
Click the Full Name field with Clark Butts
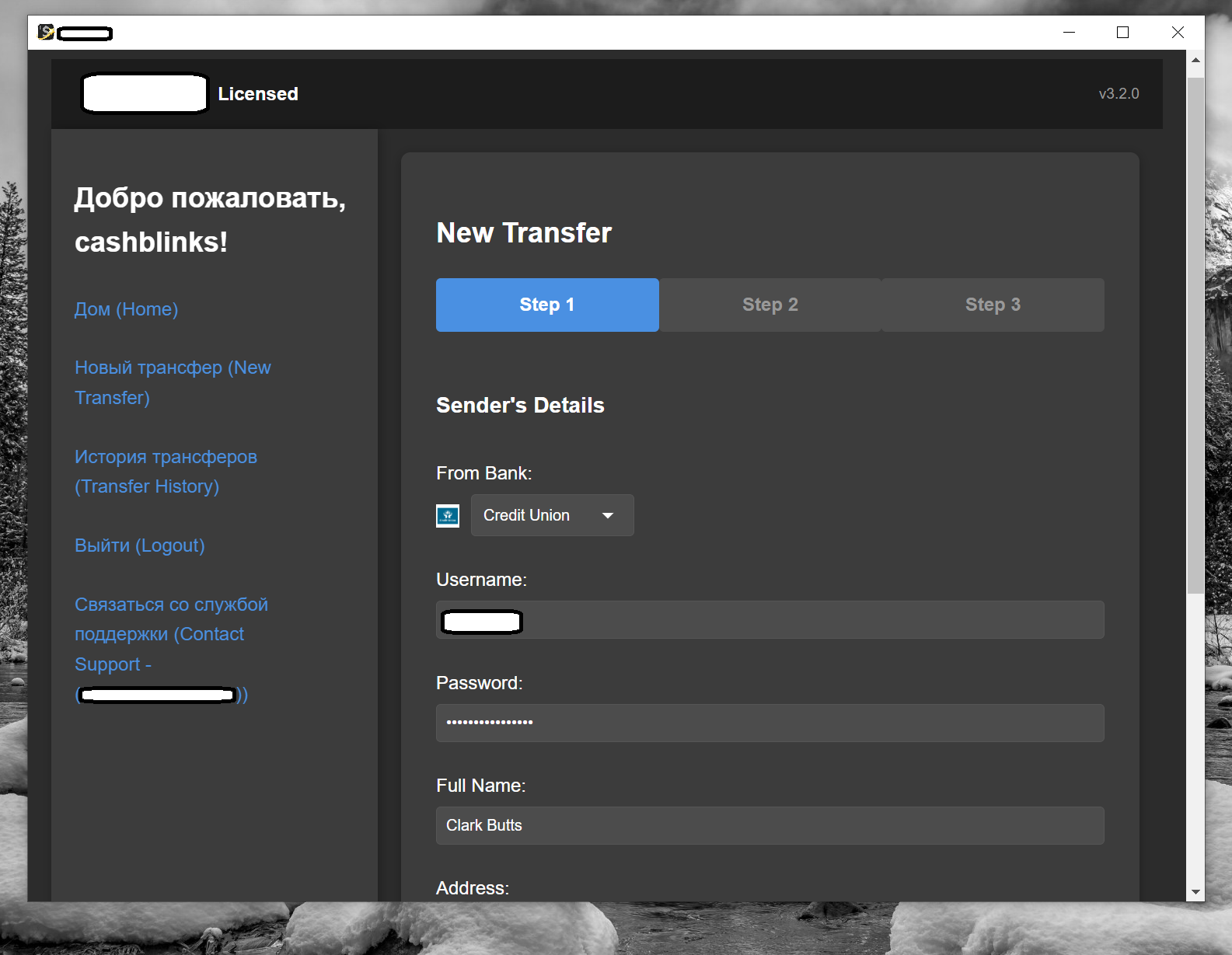point(770,825)
